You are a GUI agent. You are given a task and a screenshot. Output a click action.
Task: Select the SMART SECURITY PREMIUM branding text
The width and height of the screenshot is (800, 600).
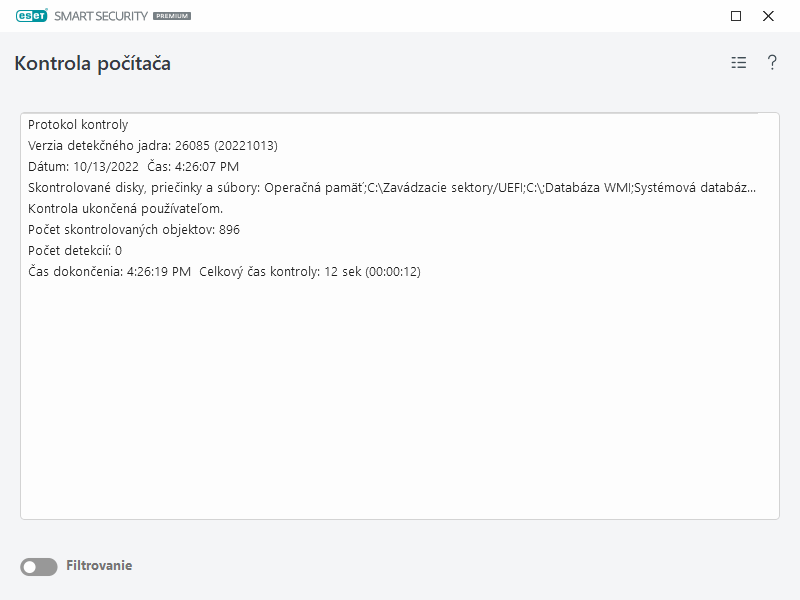tap(120, 16)
